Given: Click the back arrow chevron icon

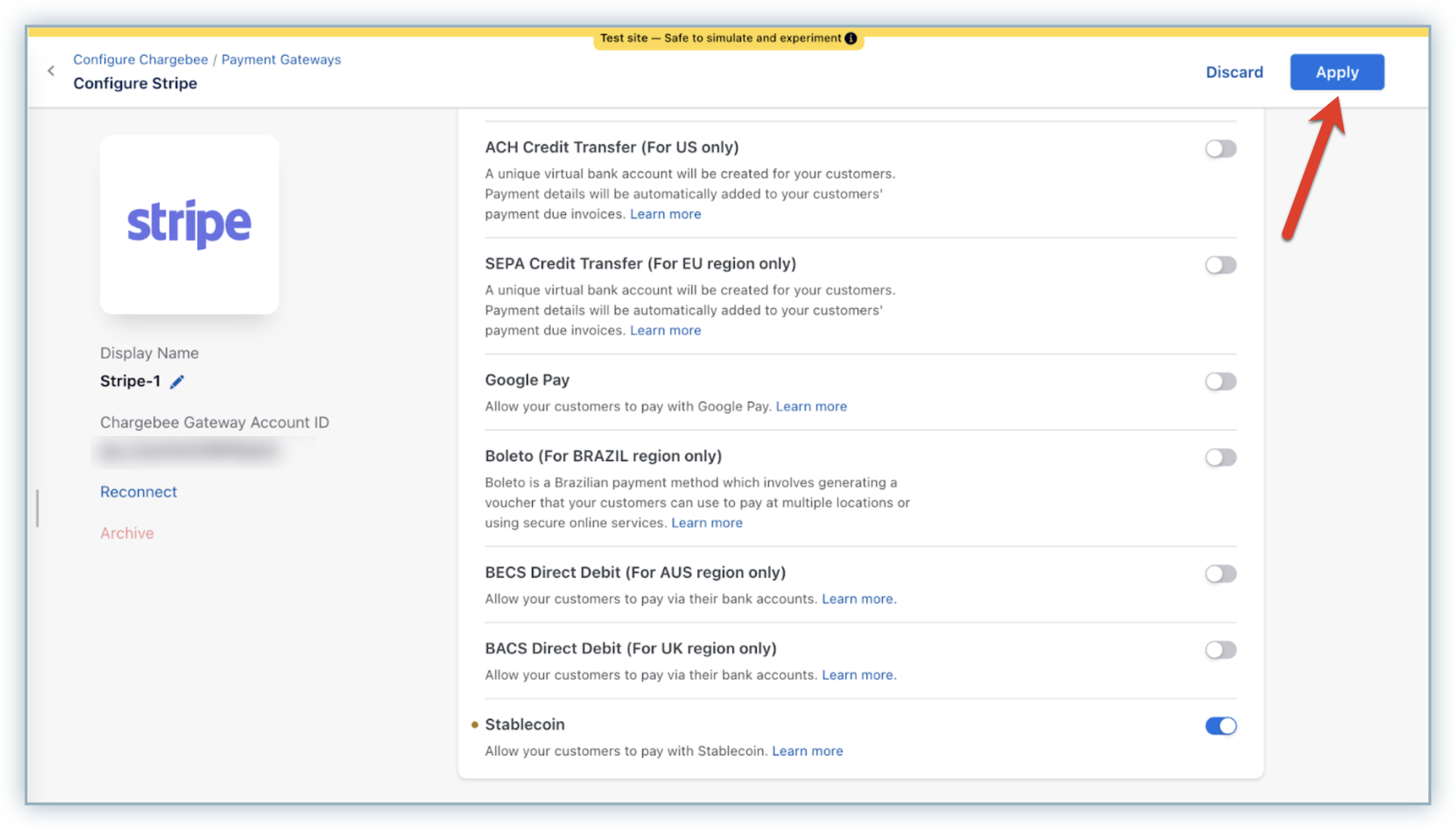Looking at the screenshot, I should point(51,70).
